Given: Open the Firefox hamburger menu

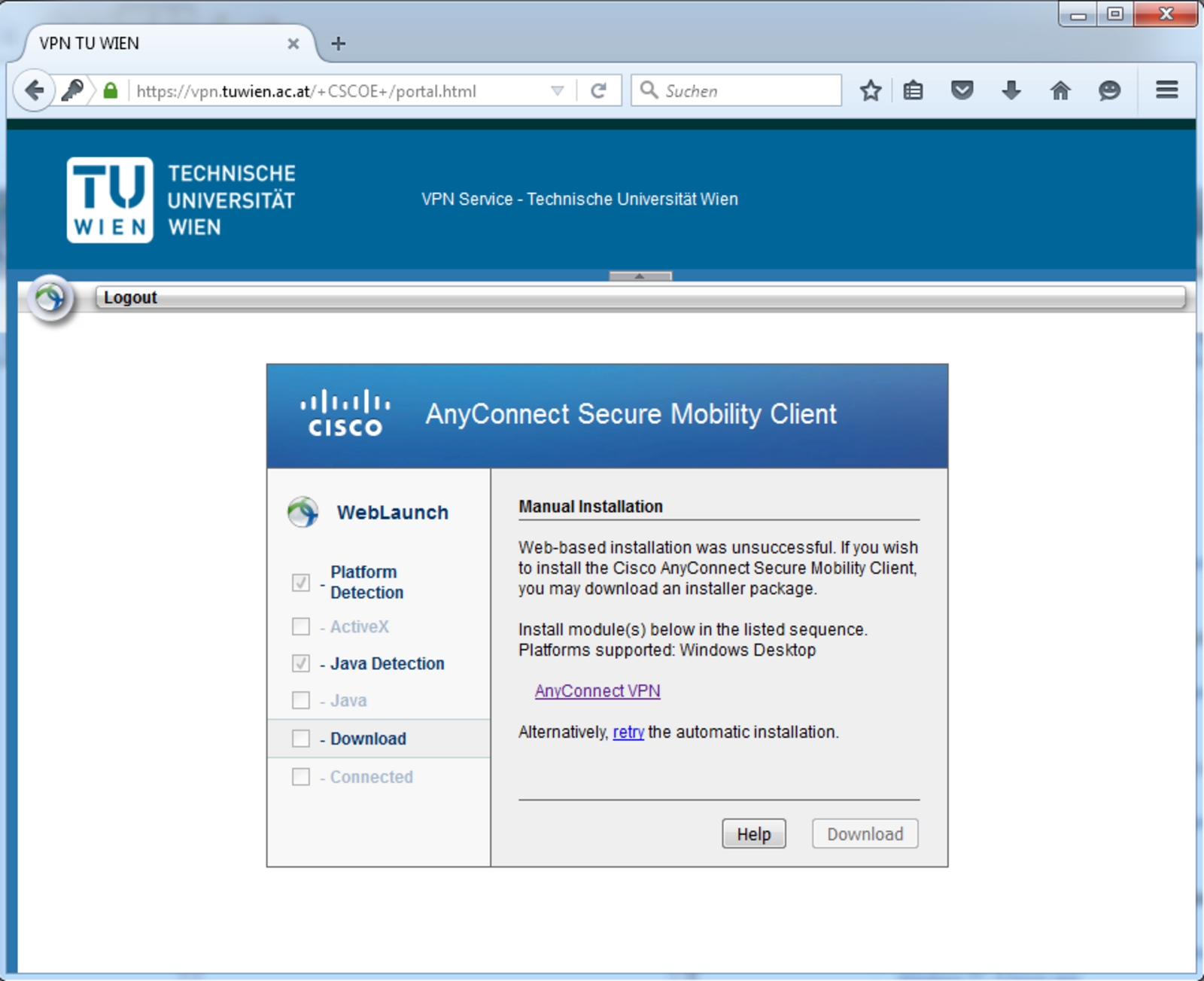Looking at the screenshot, I should pos(1167,90).
